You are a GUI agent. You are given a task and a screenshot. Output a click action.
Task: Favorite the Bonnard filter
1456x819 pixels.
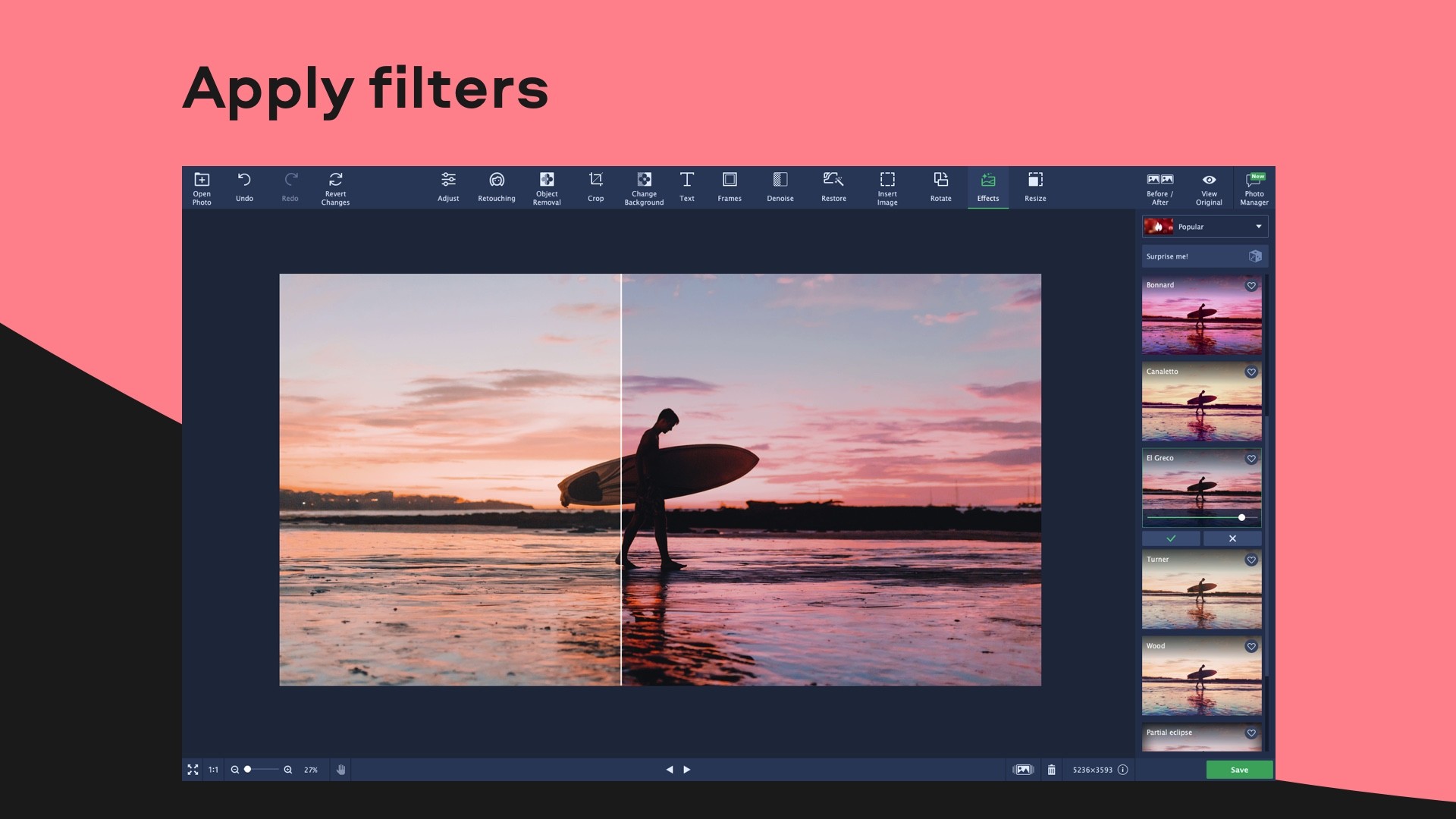coord(1251,287)
